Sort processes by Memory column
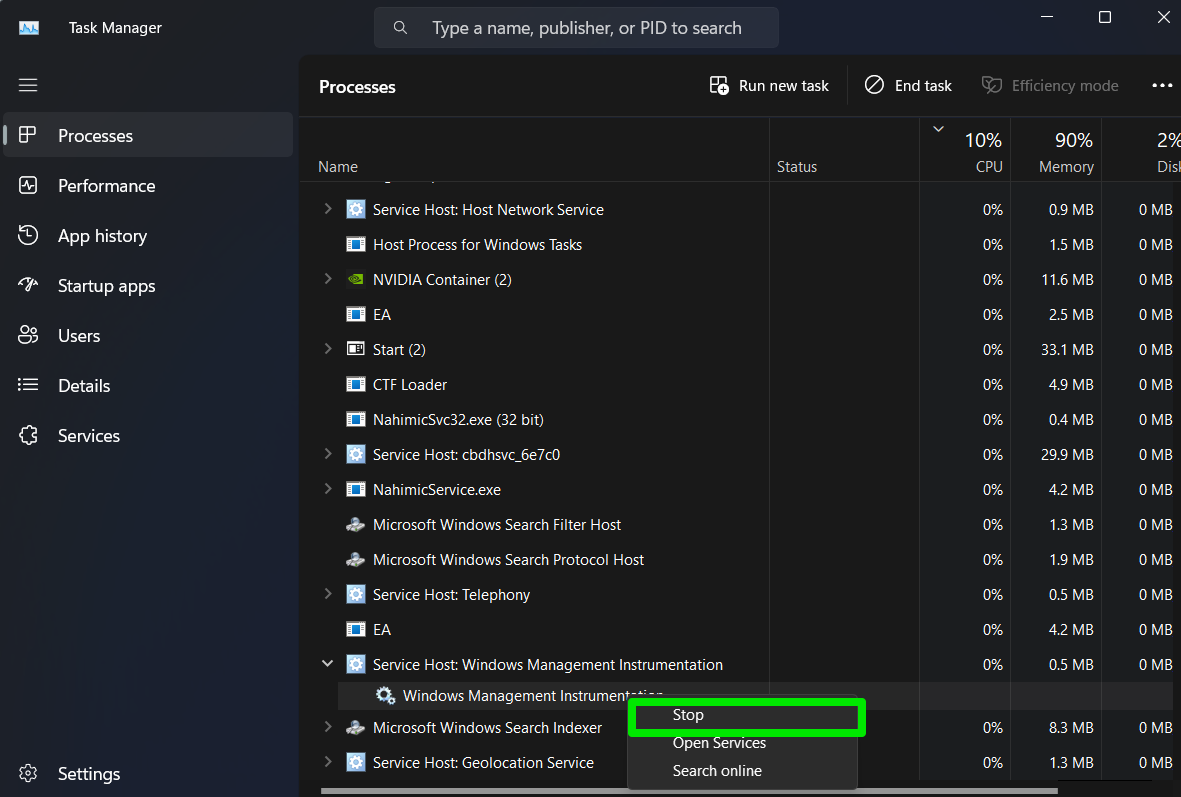Screen dimensions: 1181x797 [x=1065, y=150]
